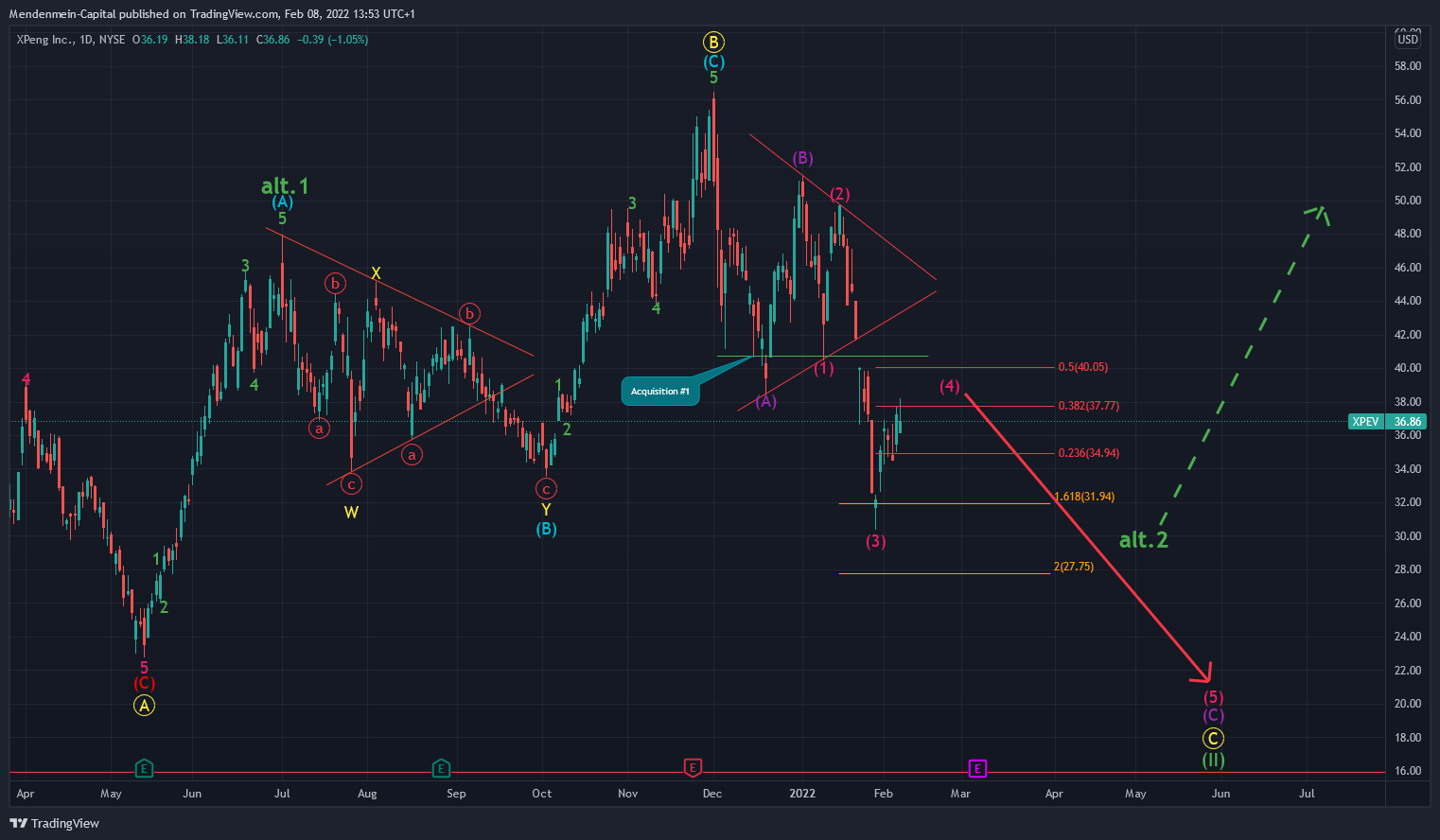Click the red earnings E marker near December
This screenshot has width=1440, height=840.
(x=693, y=767)
